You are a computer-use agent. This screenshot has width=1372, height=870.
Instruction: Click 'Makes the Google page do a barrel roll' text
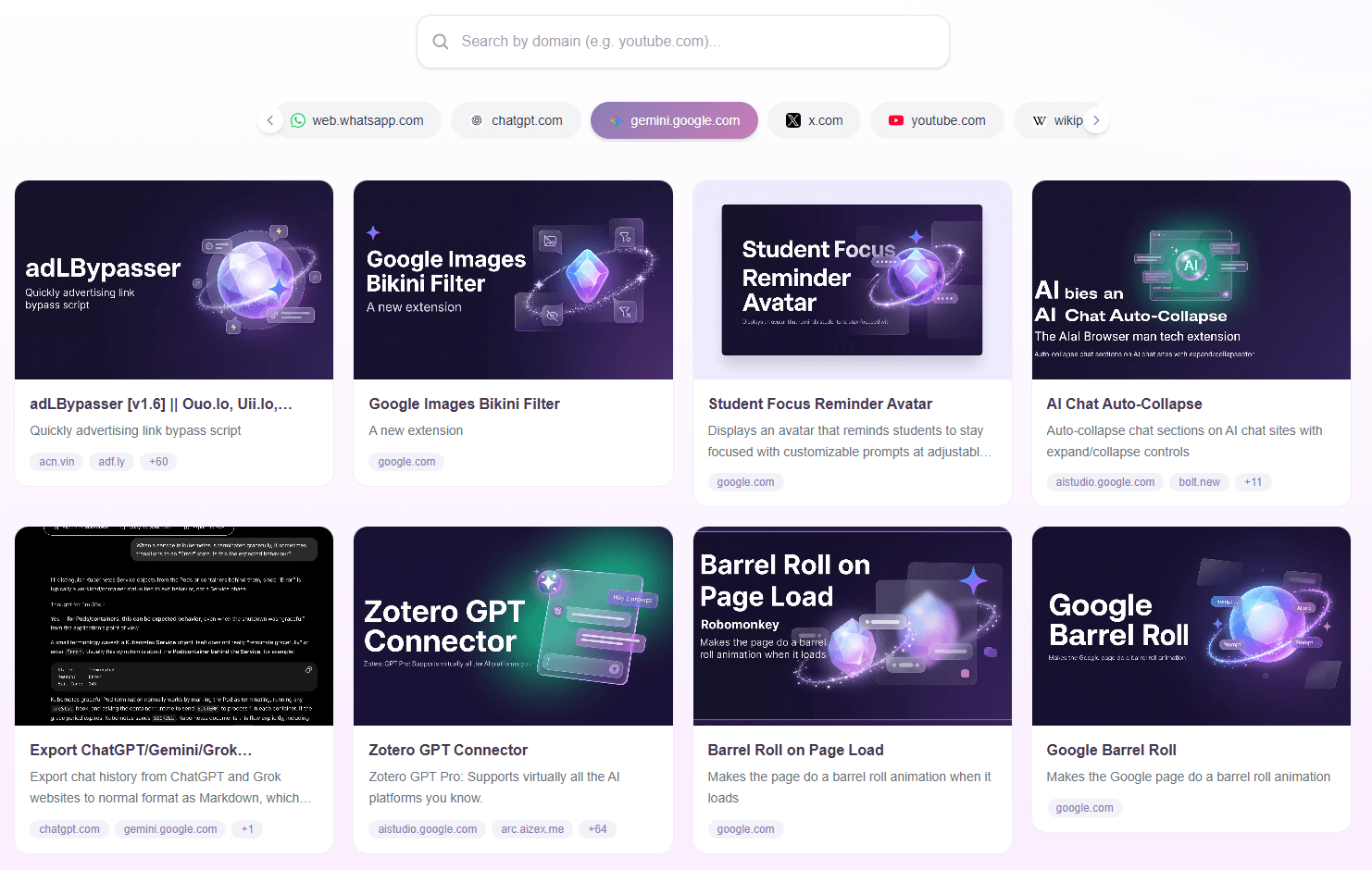1188,777
